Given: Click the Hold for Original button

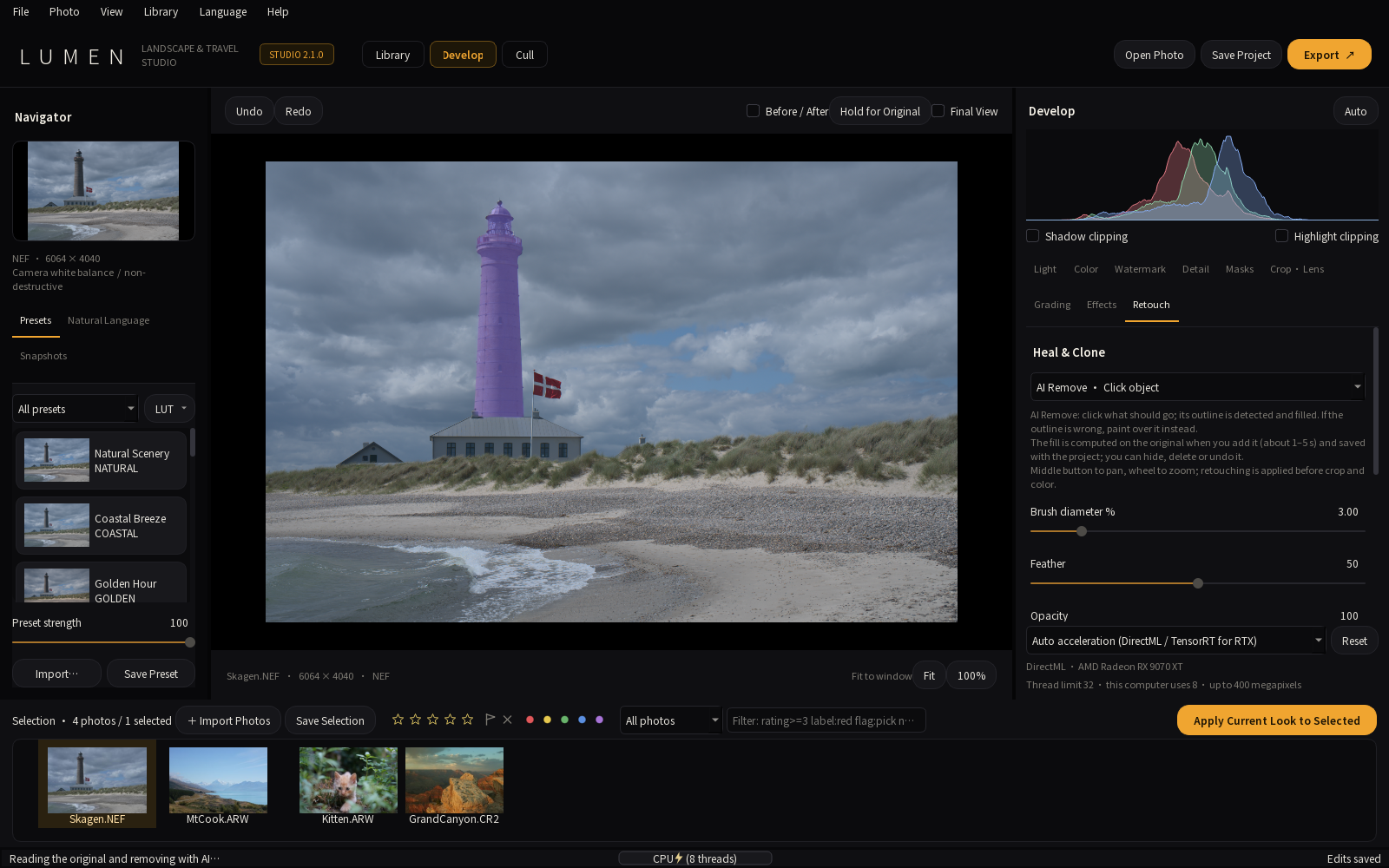Looking at the screenshot, I should point(880,111).
